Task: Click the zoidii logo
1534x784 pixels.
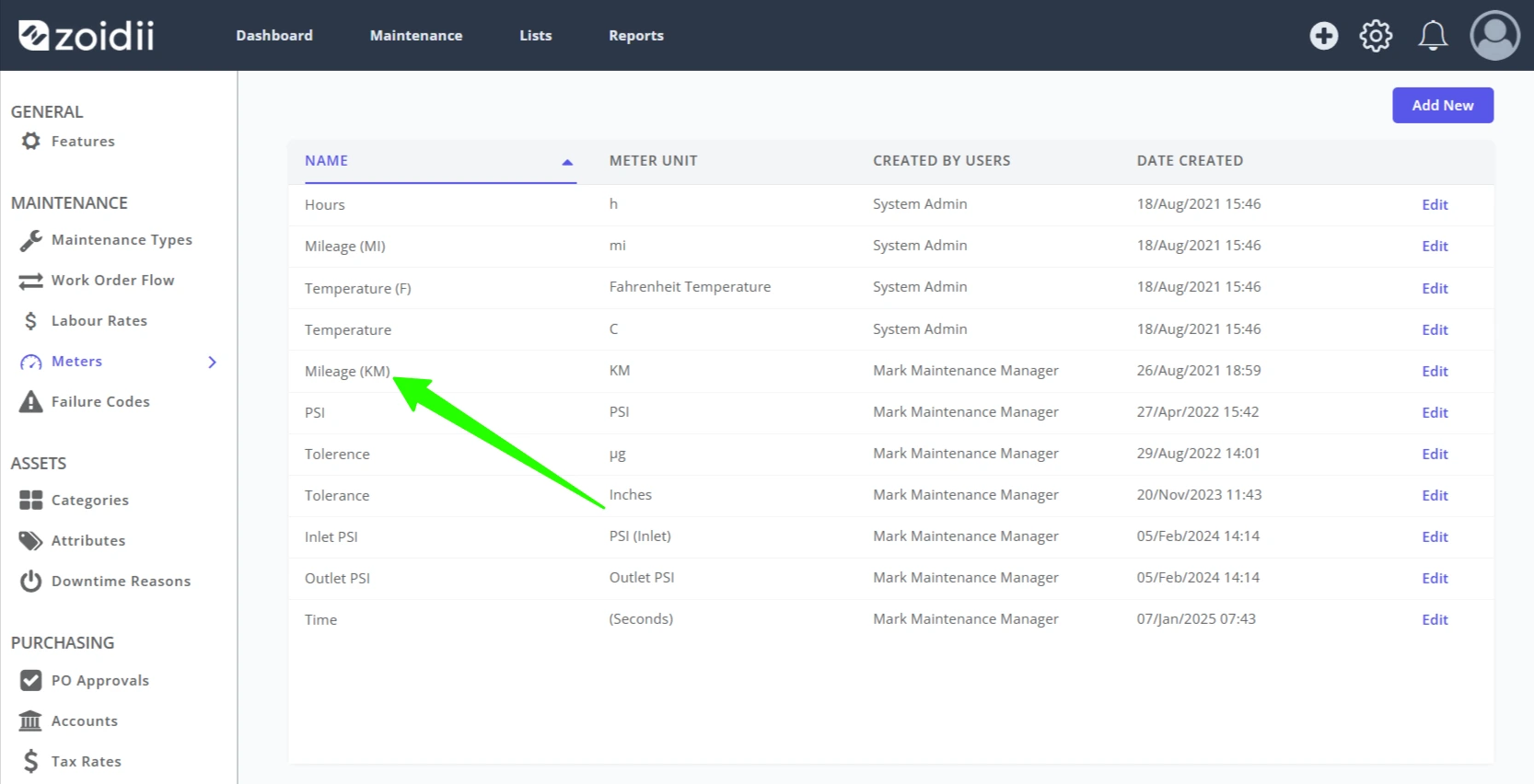Action: [87, 36]
